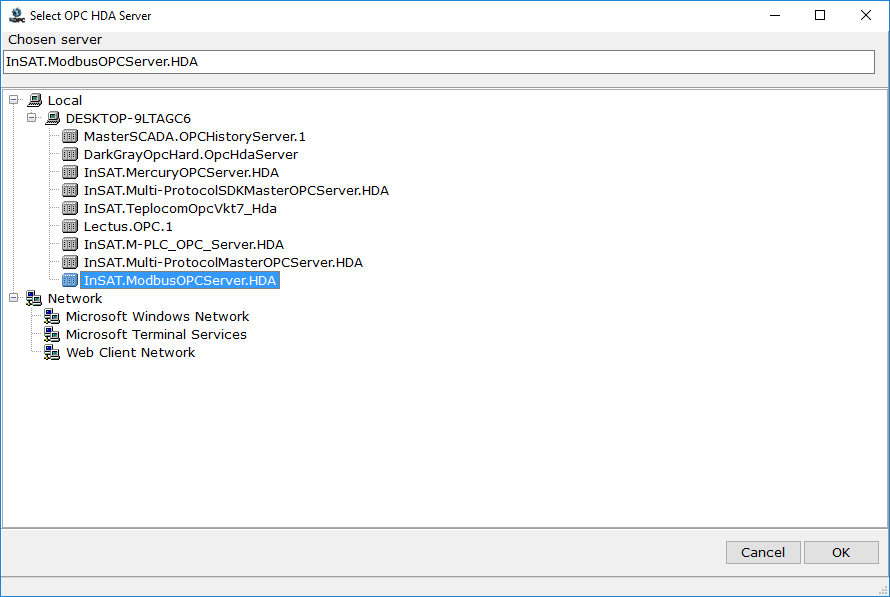
Task: Click the Network node icon
Action: [x=34, y=298]
